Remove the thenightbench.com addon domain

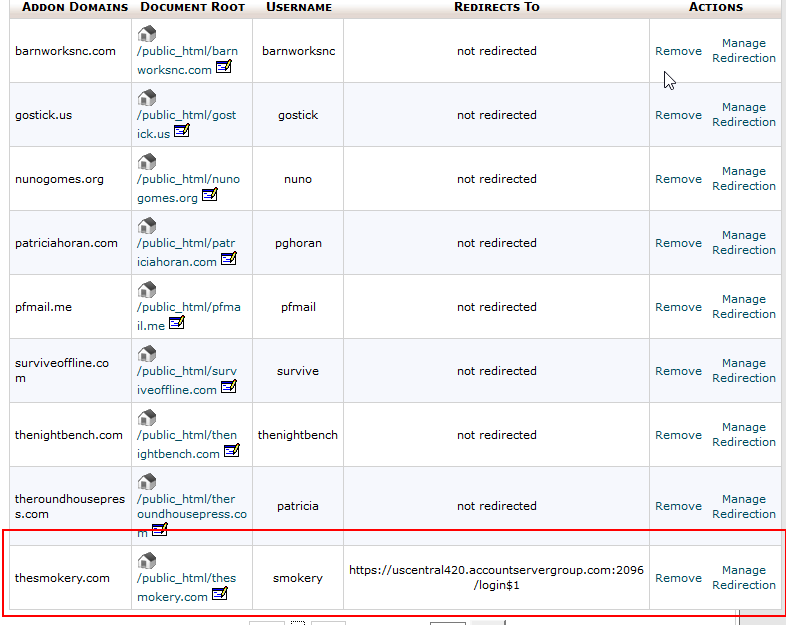pyautogui.click(x=678, y=436)
